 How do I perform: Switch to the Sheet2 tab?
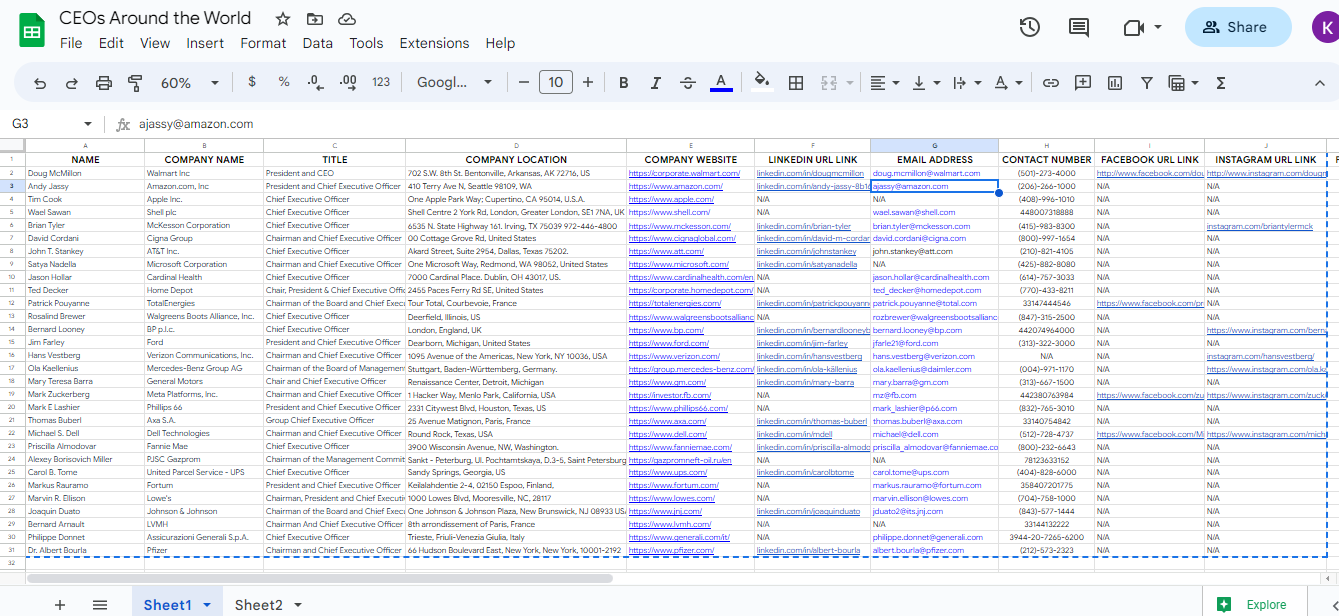pos(258,605)
